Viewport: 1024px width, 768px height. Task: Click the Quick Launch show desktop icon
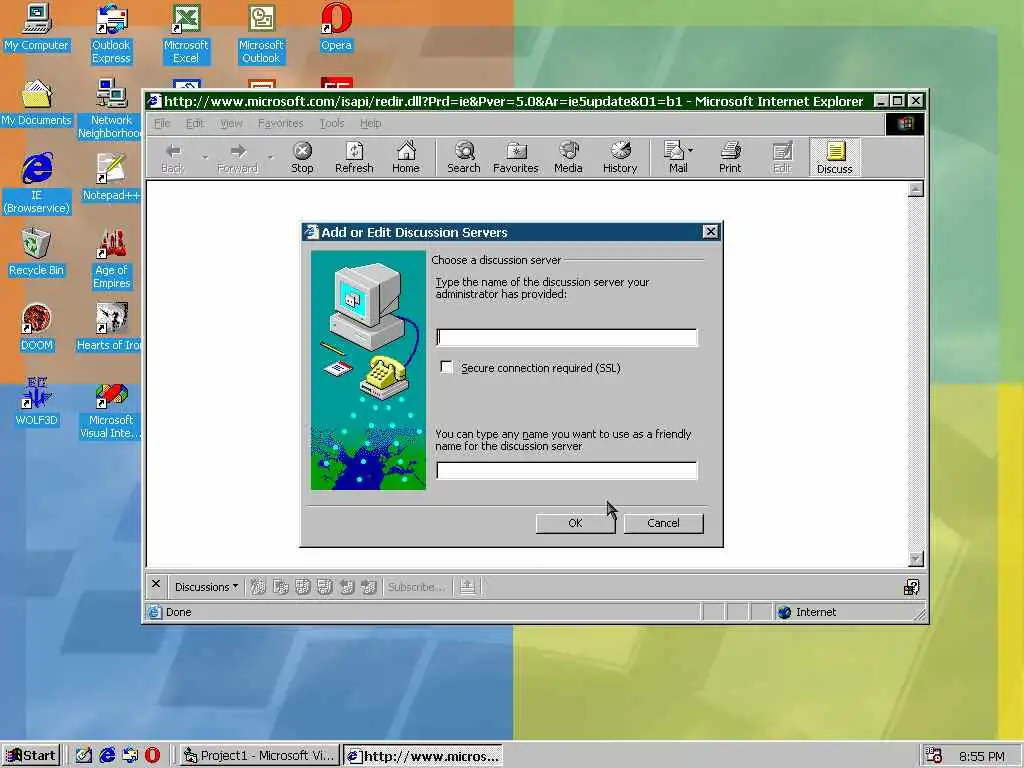click(84, 755)
